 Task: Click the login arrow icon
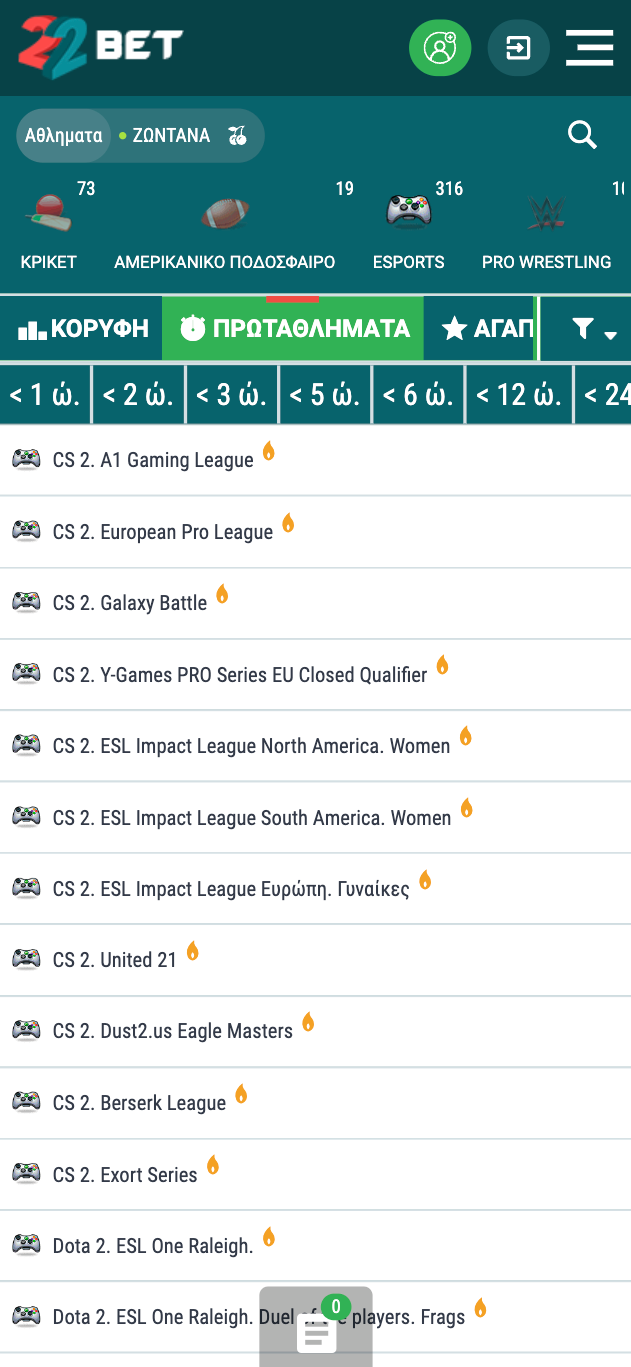(x=518, y=48)
